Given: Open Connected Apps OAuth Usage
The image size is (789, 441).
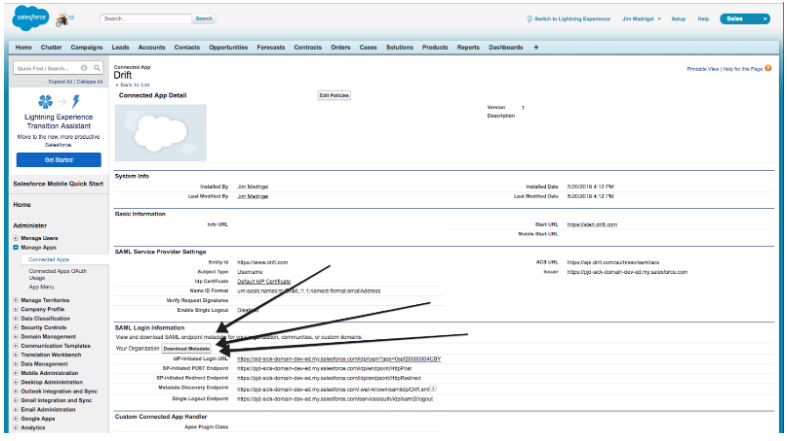Looking at the screenshot, I should tap(57, 274).
